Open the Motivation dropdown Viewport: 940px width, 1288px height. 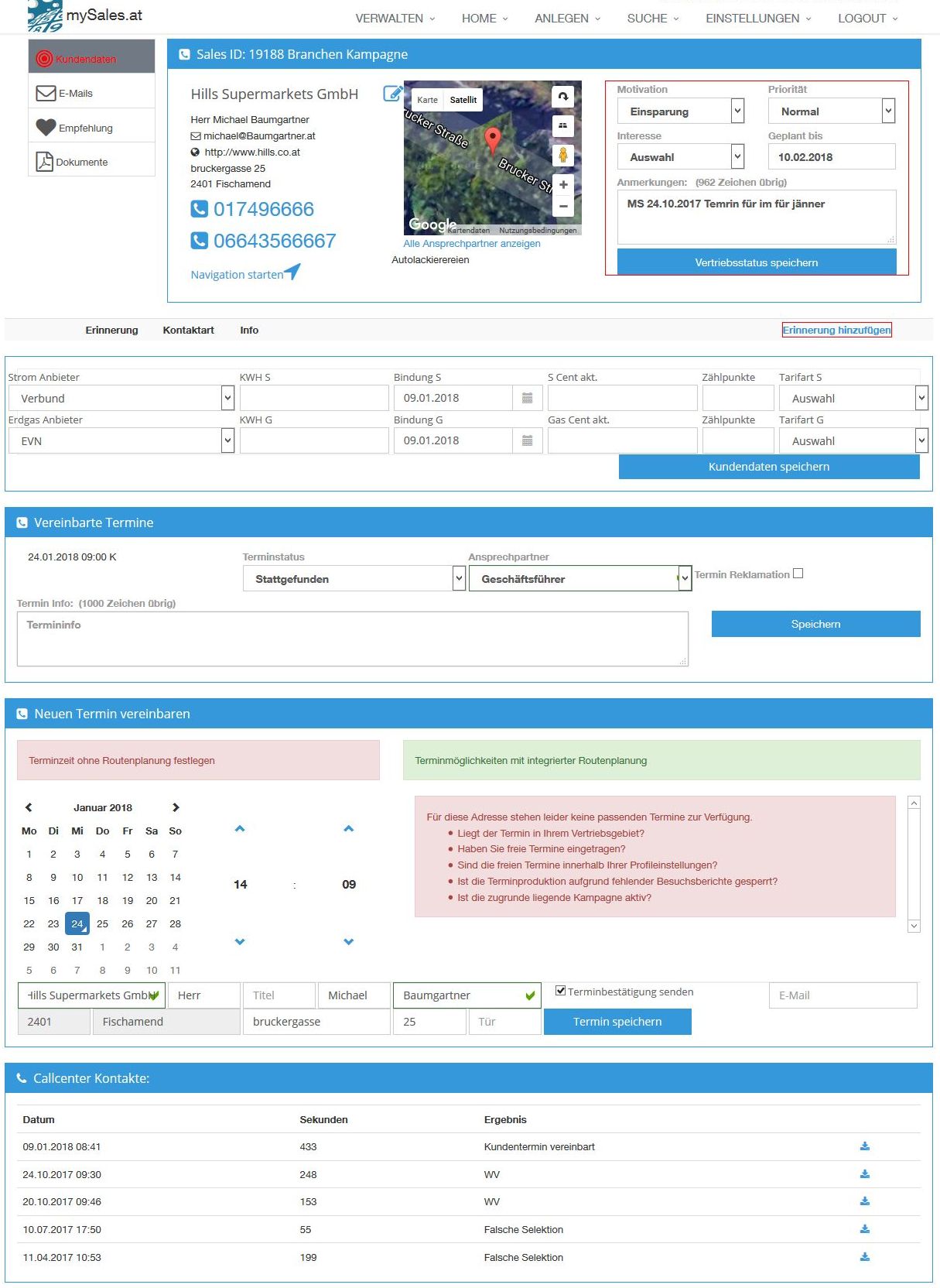tap(681, 111)
